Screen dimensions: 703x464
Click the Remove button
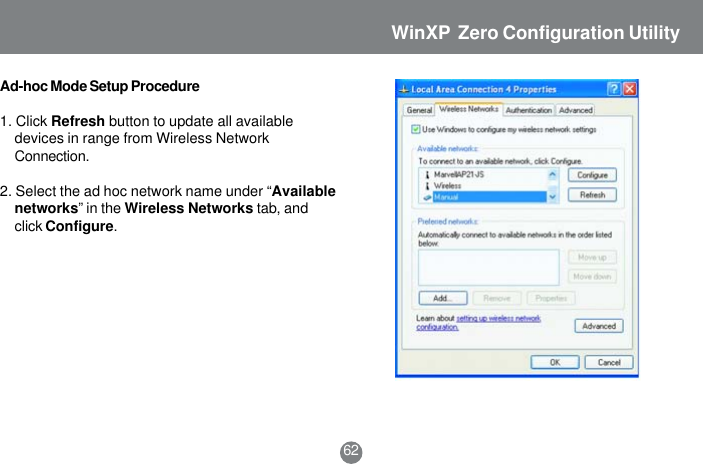tap(497, 298)
